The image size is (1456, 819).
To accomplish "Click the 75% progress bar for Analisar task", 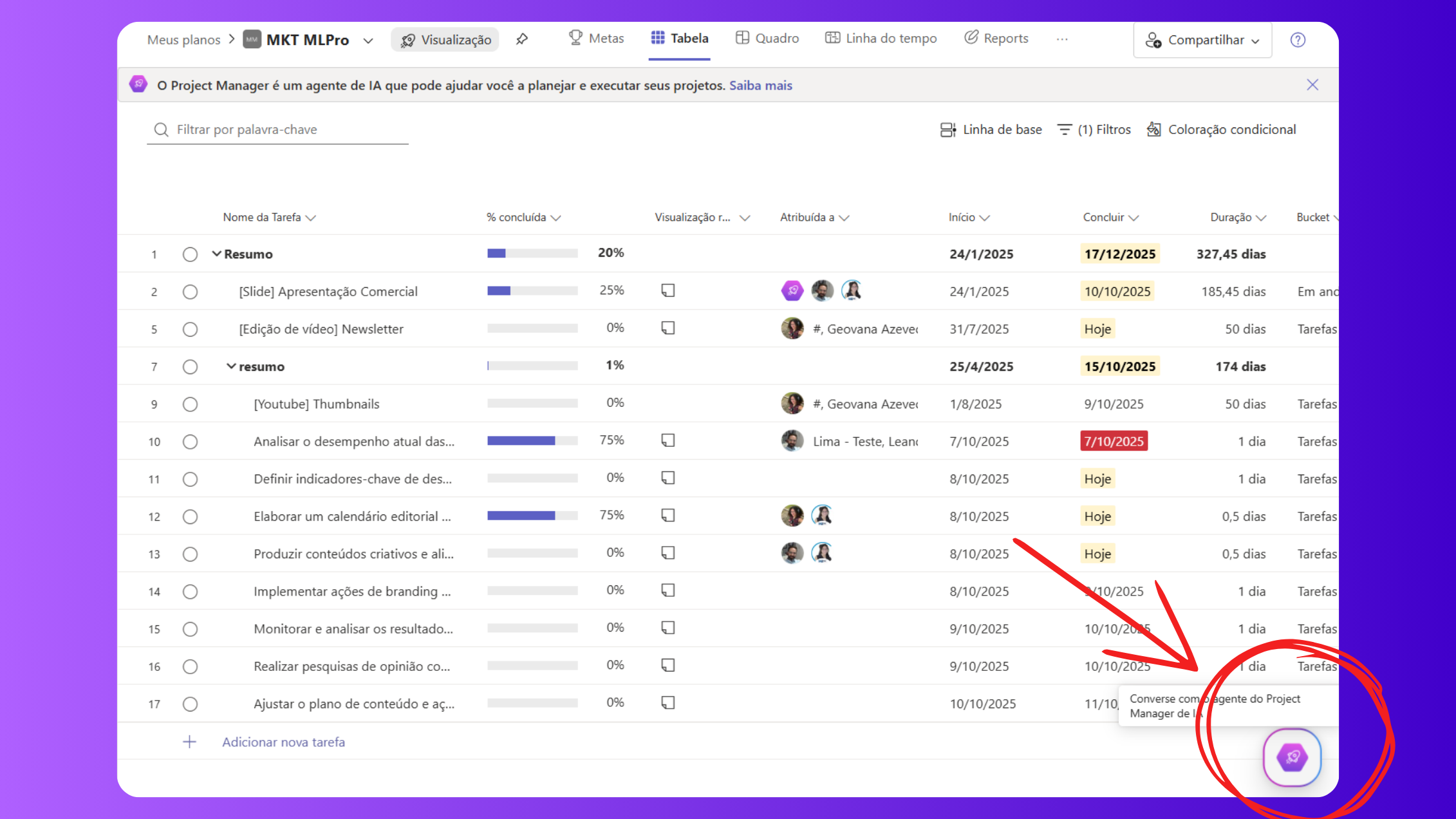I will 532,441.
